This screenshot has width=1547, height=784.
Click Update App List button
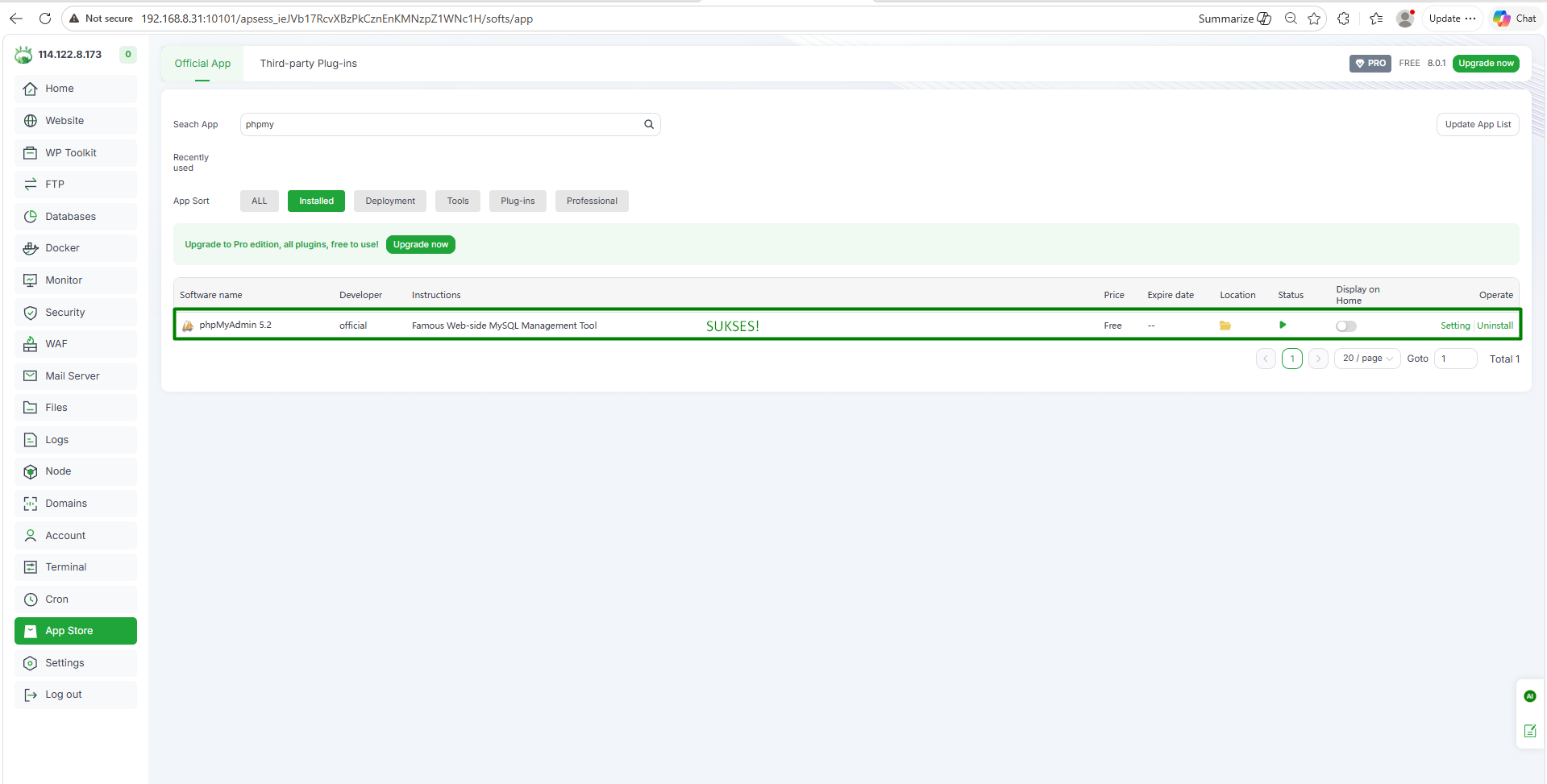pos(1477,124)
